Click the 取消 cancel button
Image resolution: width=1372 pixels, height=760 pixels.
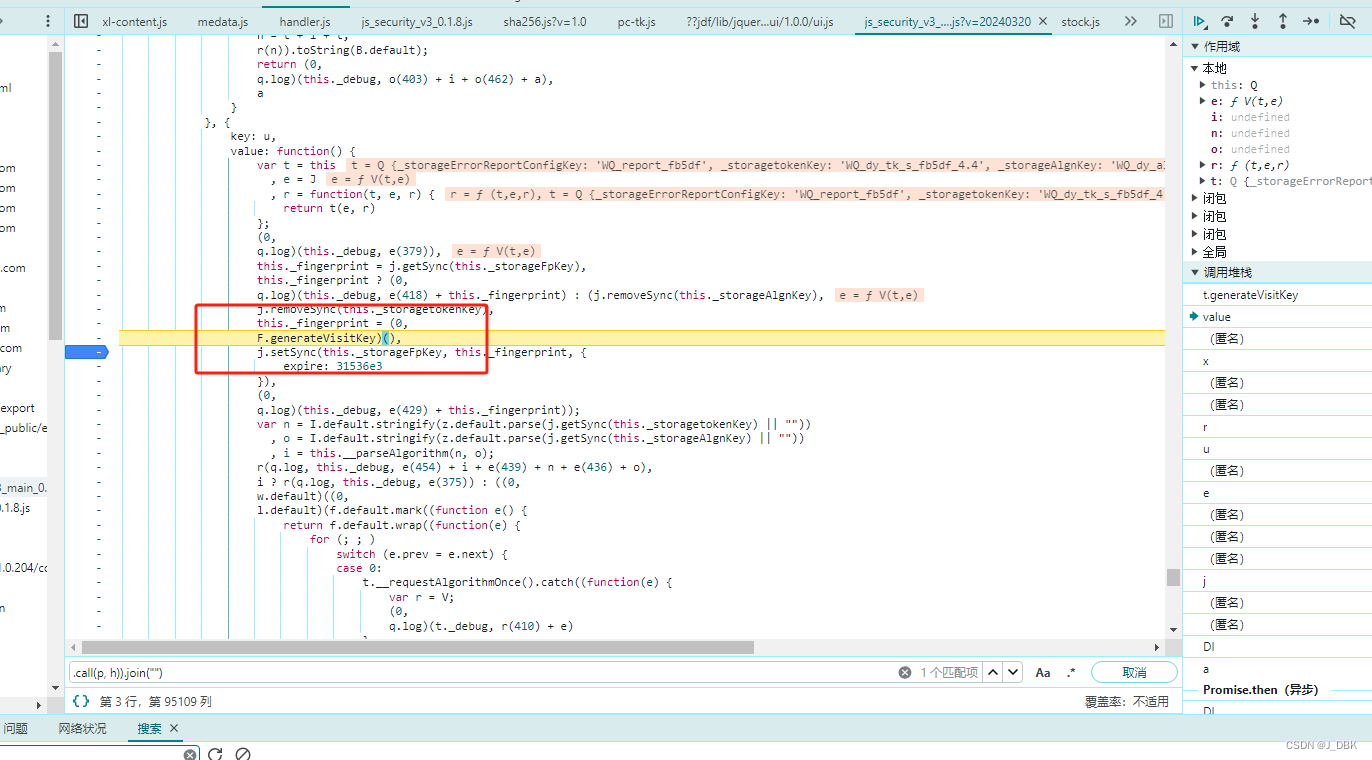tap(1134, 673)
